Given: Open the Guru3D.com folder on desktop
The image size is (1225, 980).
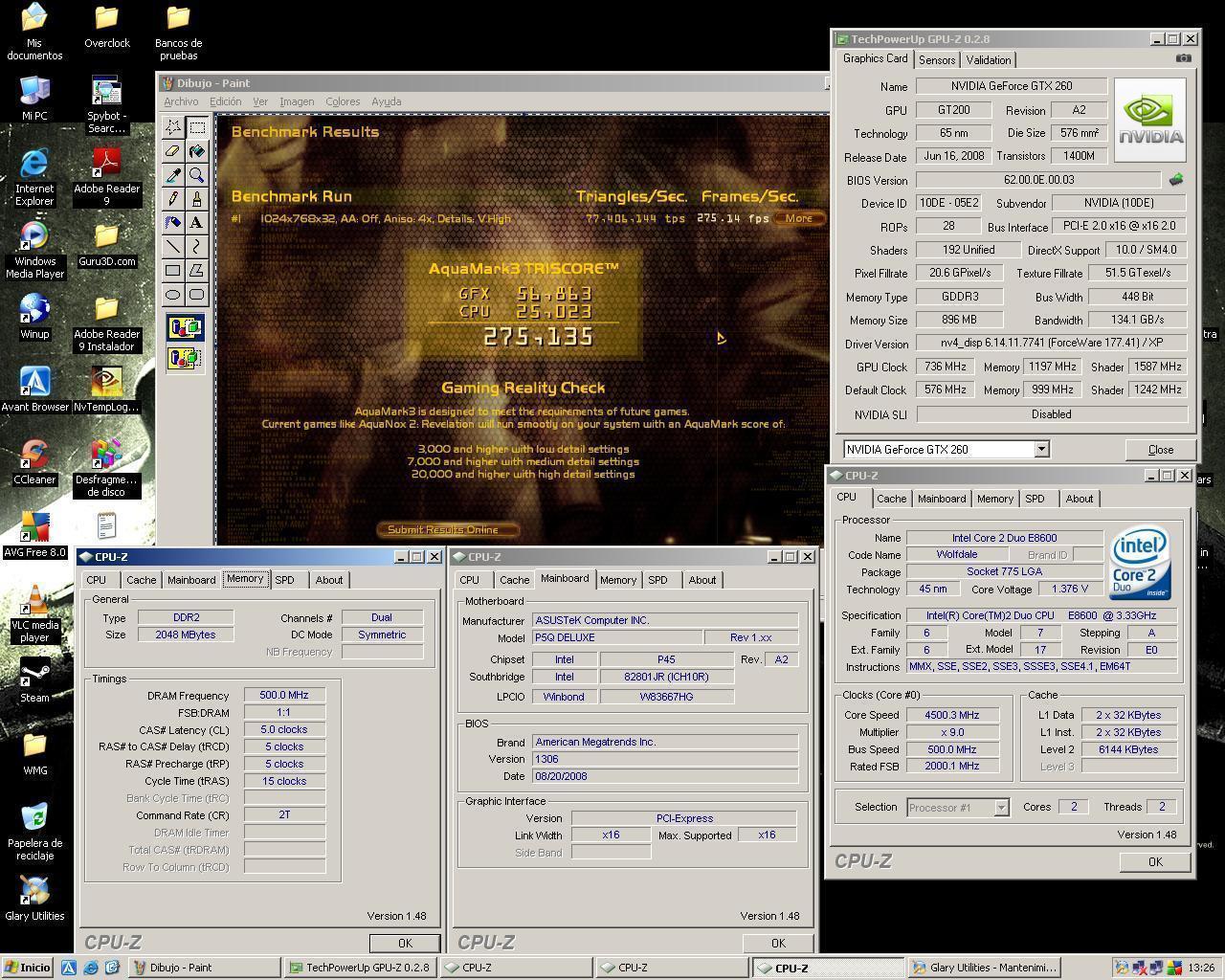Looking at the screenshot, I should click(106, 244).
